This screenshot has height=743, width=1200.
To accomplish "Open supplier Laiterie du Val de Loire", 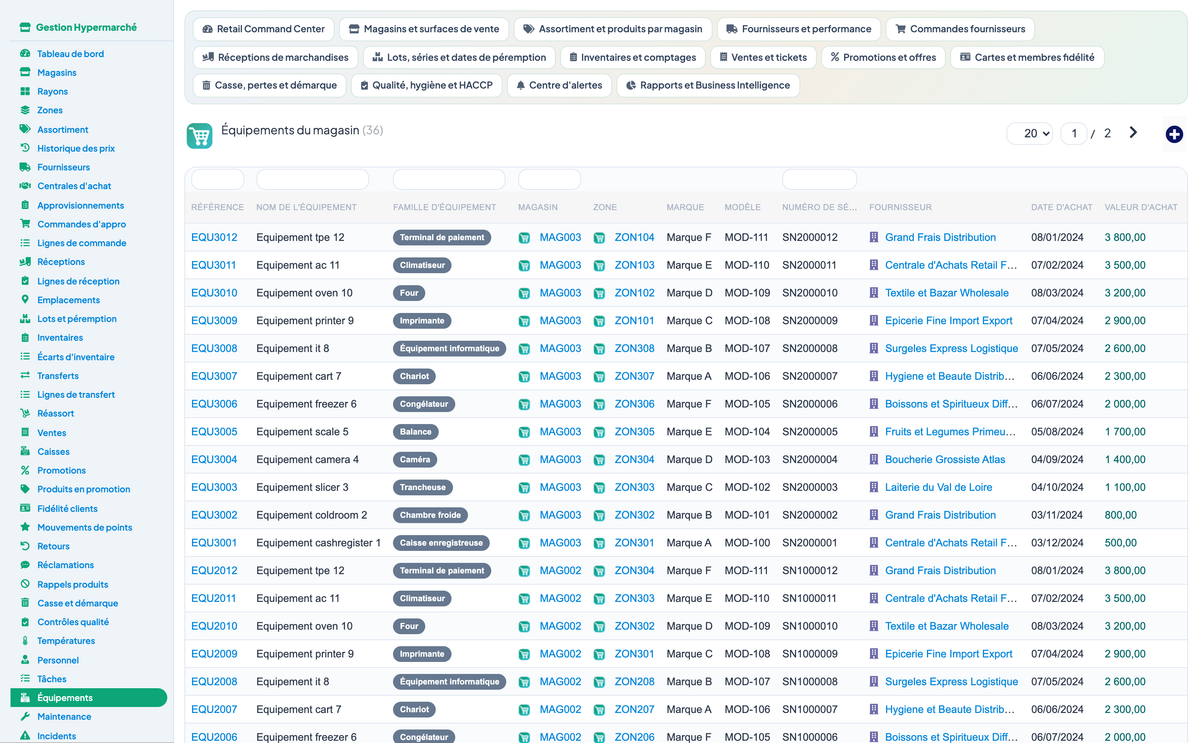I will pyautogui.click(x=939, y=488).
